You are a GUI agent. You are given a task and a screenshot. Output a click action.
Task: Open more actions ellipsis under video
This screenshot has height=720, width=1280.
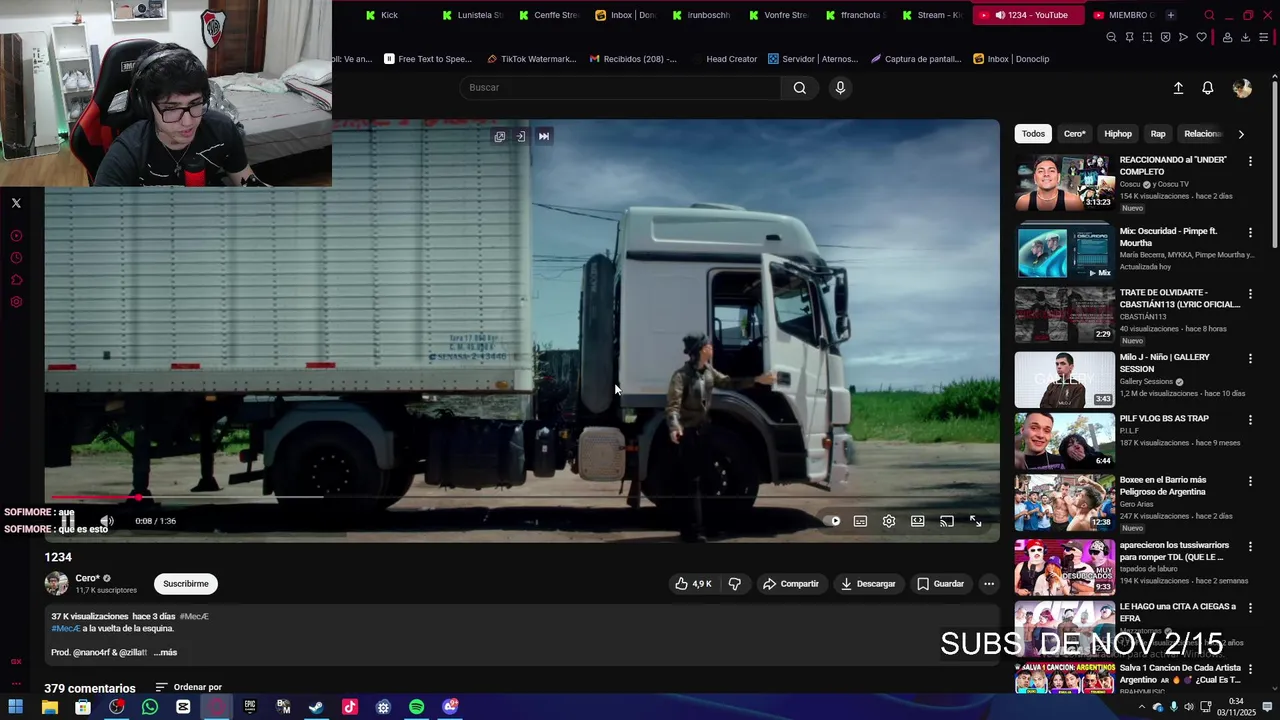pyautogui.click(x=989, y=584)
